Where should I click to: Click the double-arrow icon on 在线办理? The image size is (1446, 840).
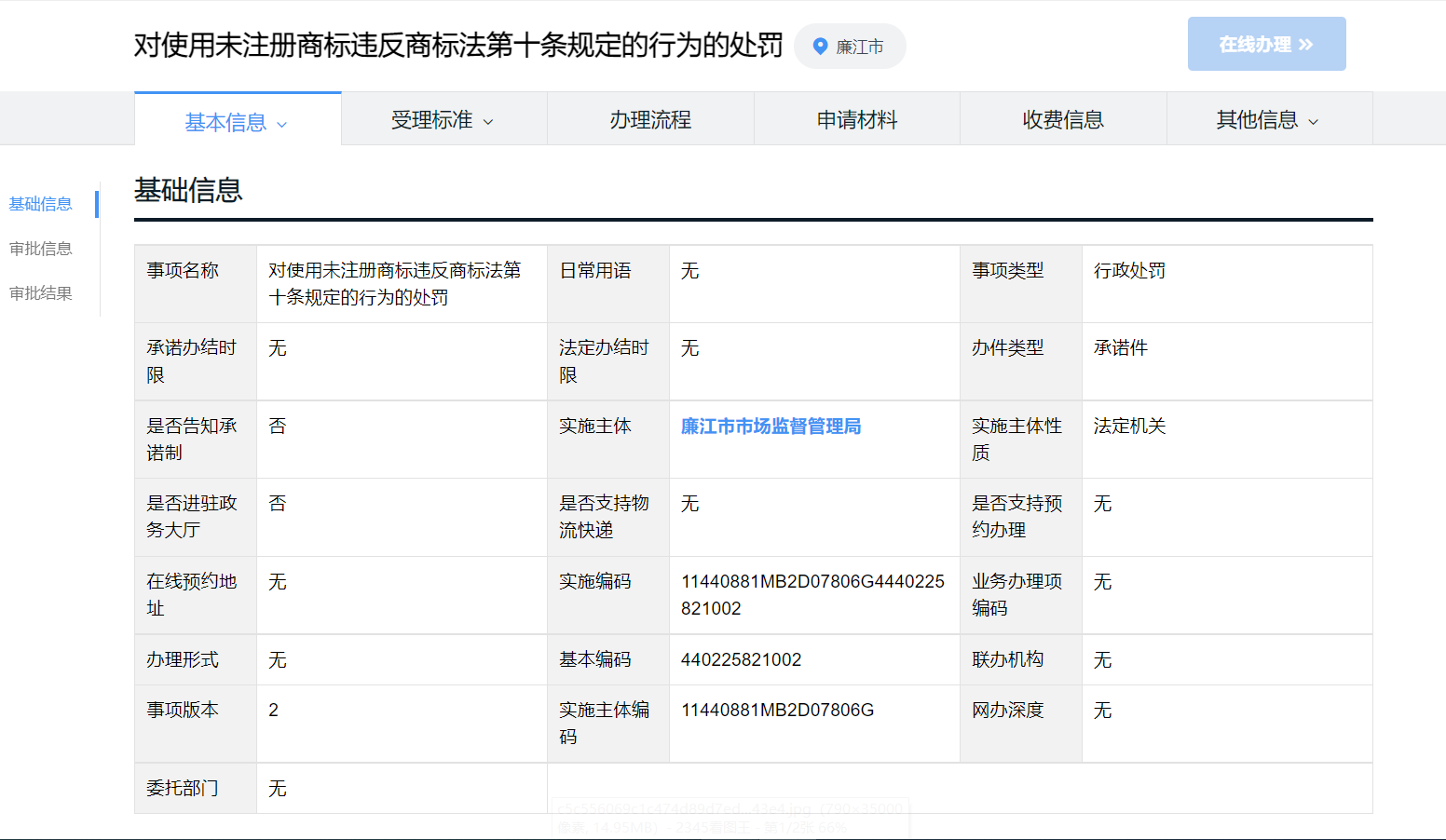point(1305,45)
